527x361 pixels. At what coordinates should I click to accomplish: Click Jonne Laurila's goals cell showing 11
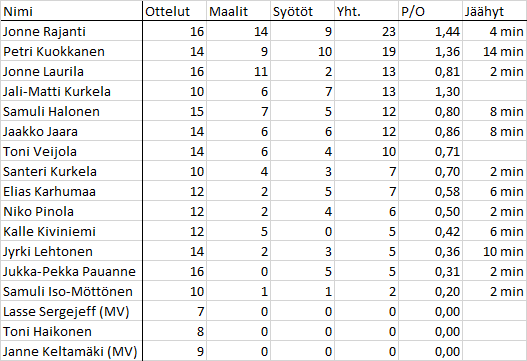238,71
